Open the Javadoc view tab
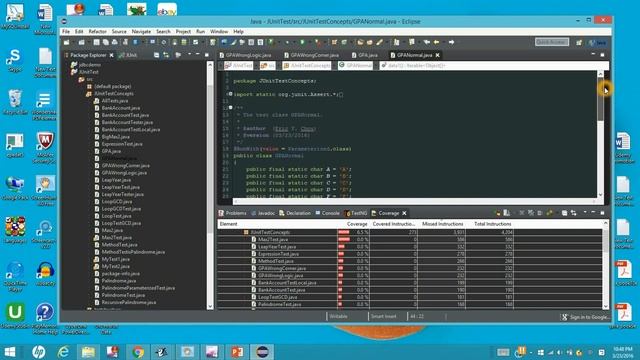Image resolution: width=640 pixels, height=360 pixels. click(x=263, y=213)
